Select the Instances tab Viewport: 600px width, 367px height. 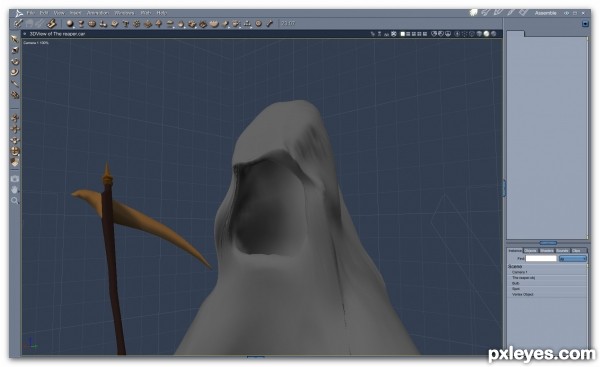[515, 251]
